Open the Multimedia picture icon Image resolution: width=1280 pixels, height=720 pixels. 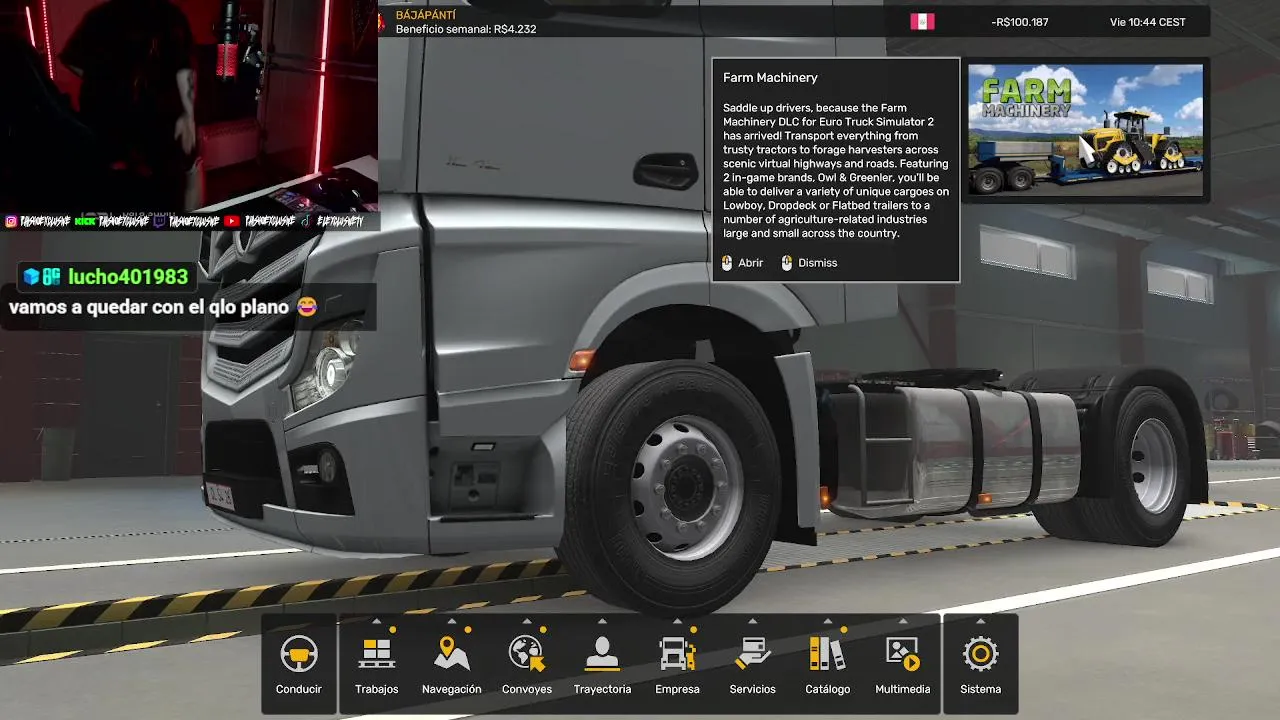pyautogui.click(x=902, y=655)
